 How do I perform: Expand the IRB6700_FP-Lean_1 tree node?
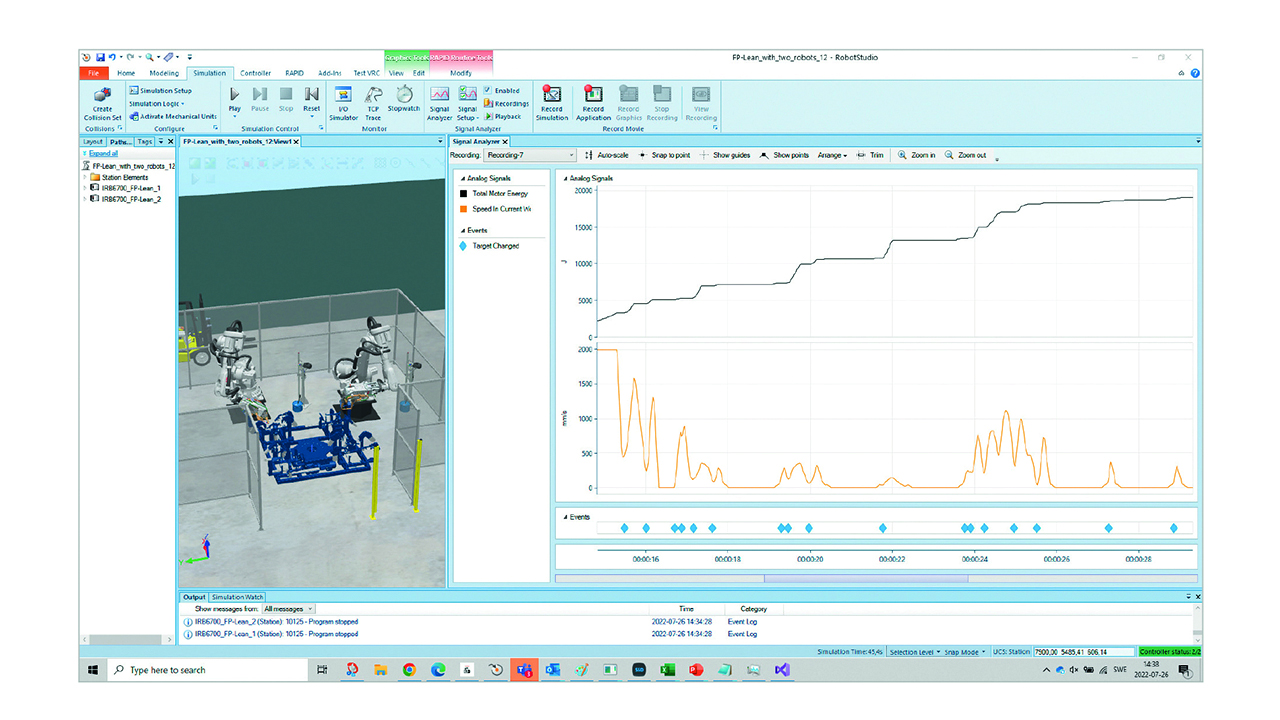coord(85,187)
